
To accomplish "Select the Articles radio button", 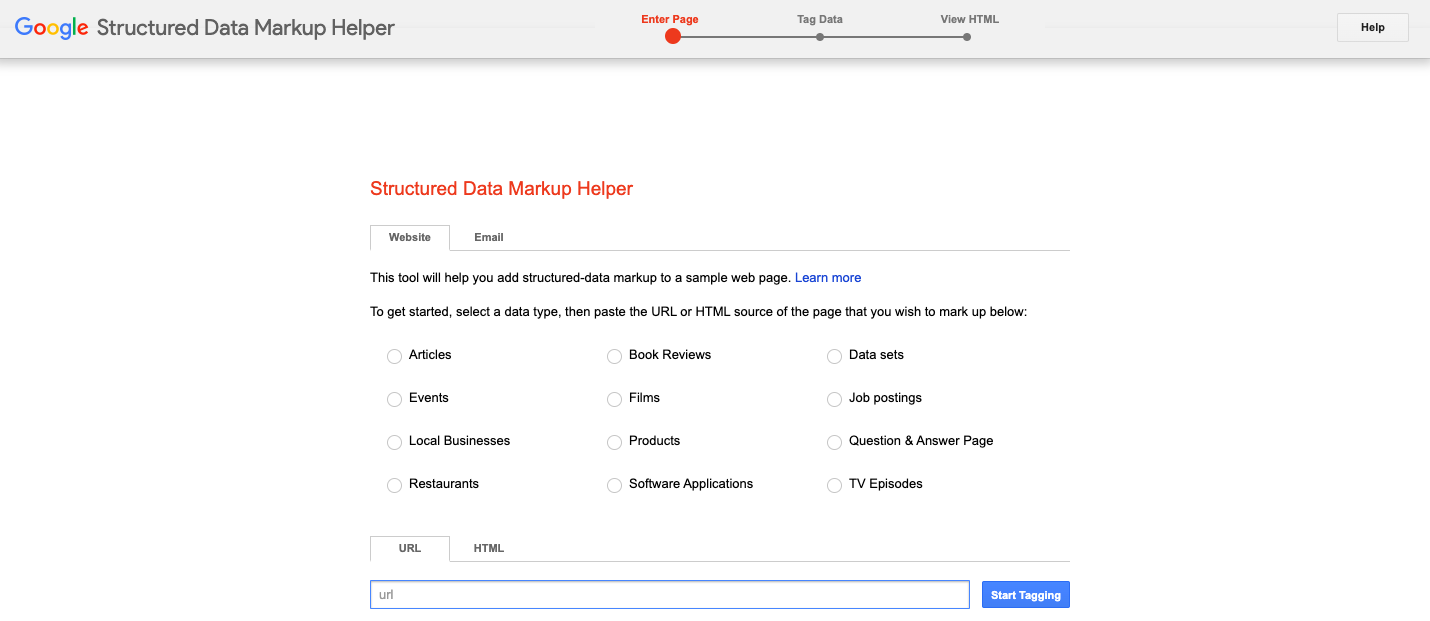I will (394, 356).
